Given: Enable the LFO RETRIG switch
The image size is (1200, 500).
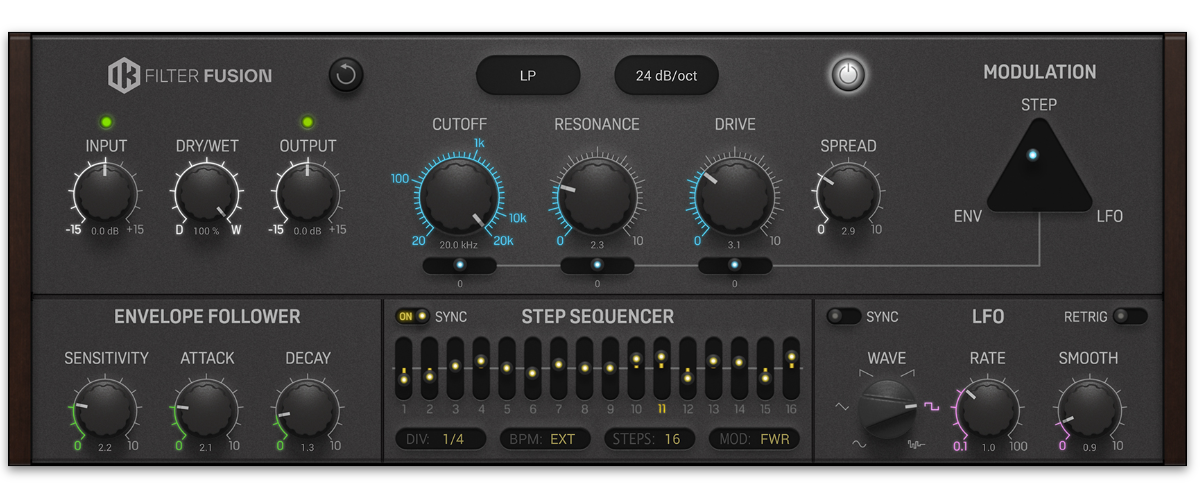Looking at the screenshot, I should [x=1130, y=316].
